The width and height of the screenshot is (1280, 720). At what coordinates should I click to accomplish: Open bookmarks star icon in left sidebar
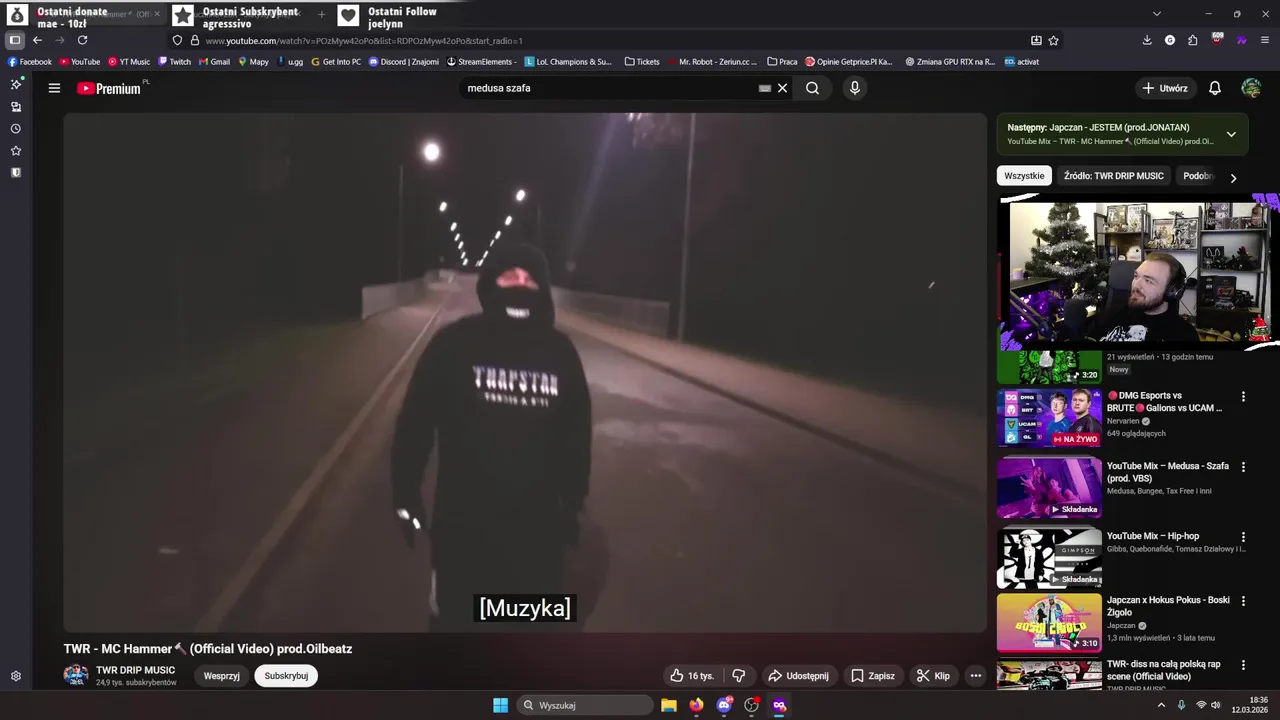[16, 151]
